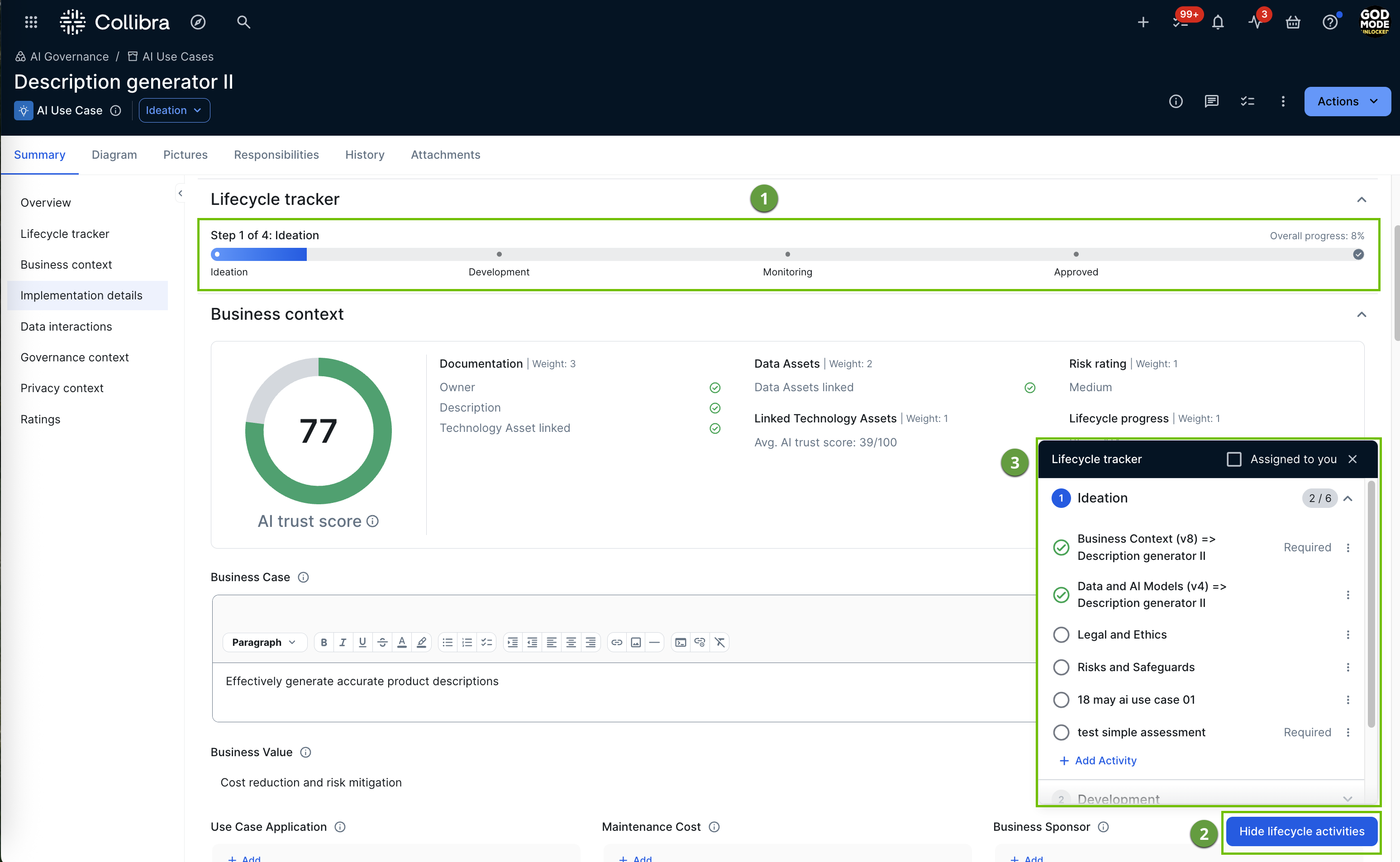Click the Development marker on lifecycle progress bar
This screenshot has height=862, width=1400.
[x=499, y=254]
